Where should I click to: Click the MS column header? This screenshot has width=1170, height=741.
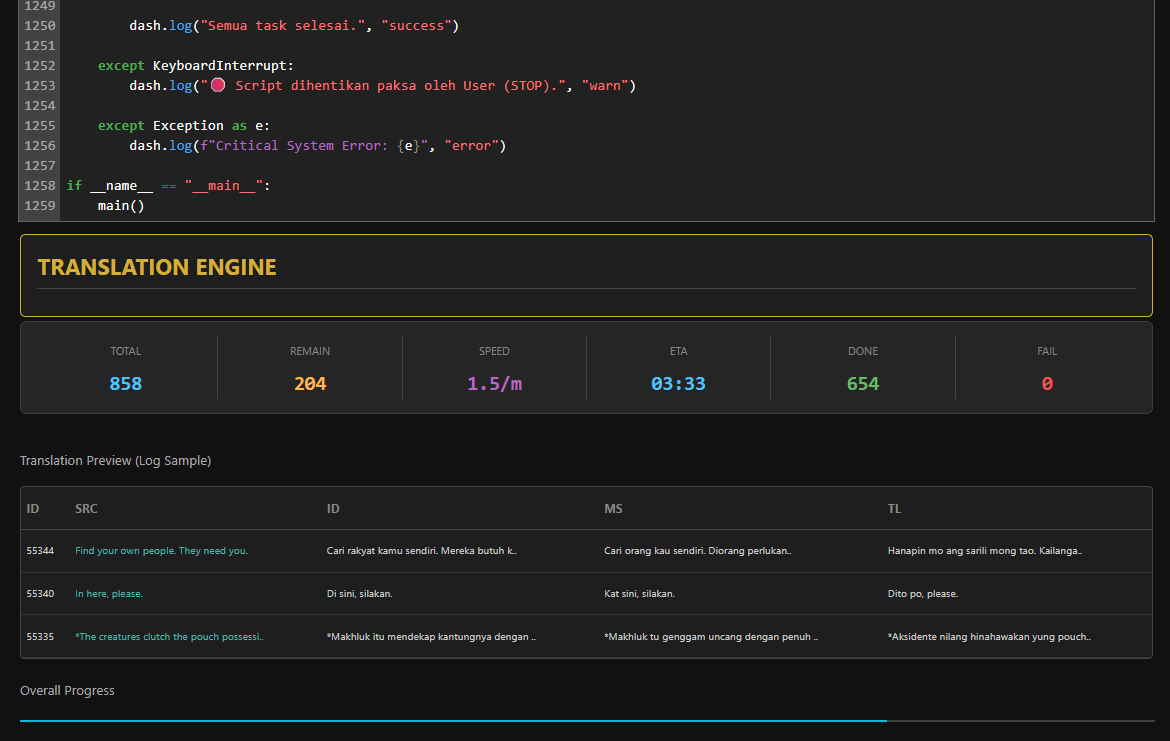click(x=613, y=509)
